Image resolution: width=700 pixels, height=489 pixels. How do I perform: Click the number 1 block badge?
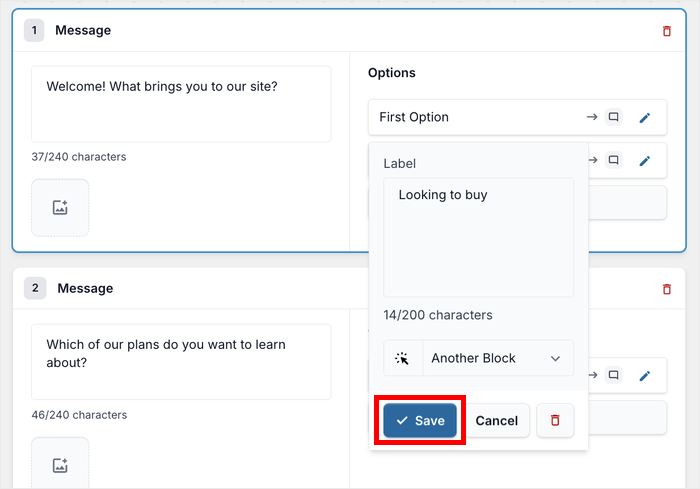pyautogui.click(x=35, y=31)
